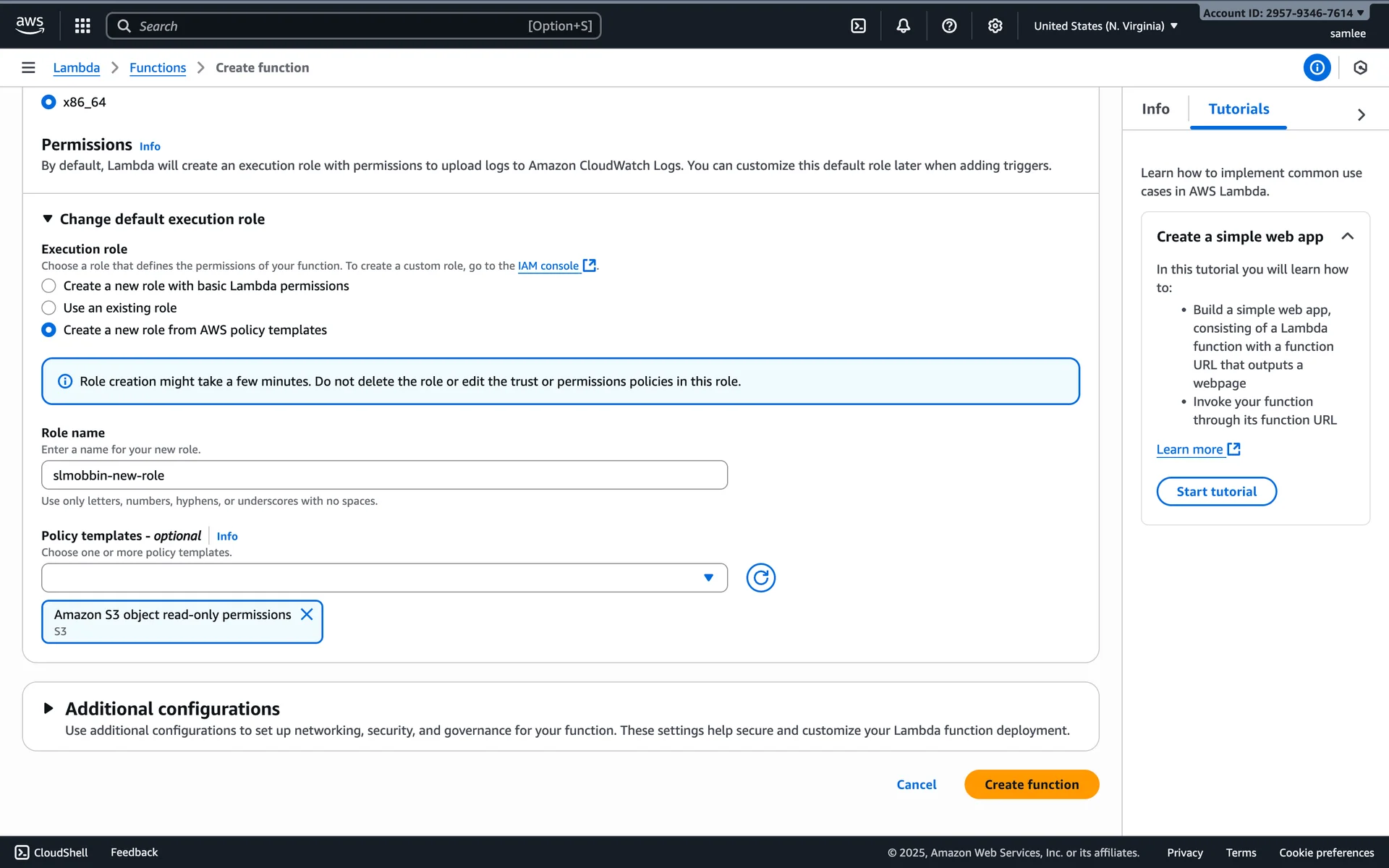
Task: Select Create a new role with basic Lambda permissions
Action: pos(48,286)
